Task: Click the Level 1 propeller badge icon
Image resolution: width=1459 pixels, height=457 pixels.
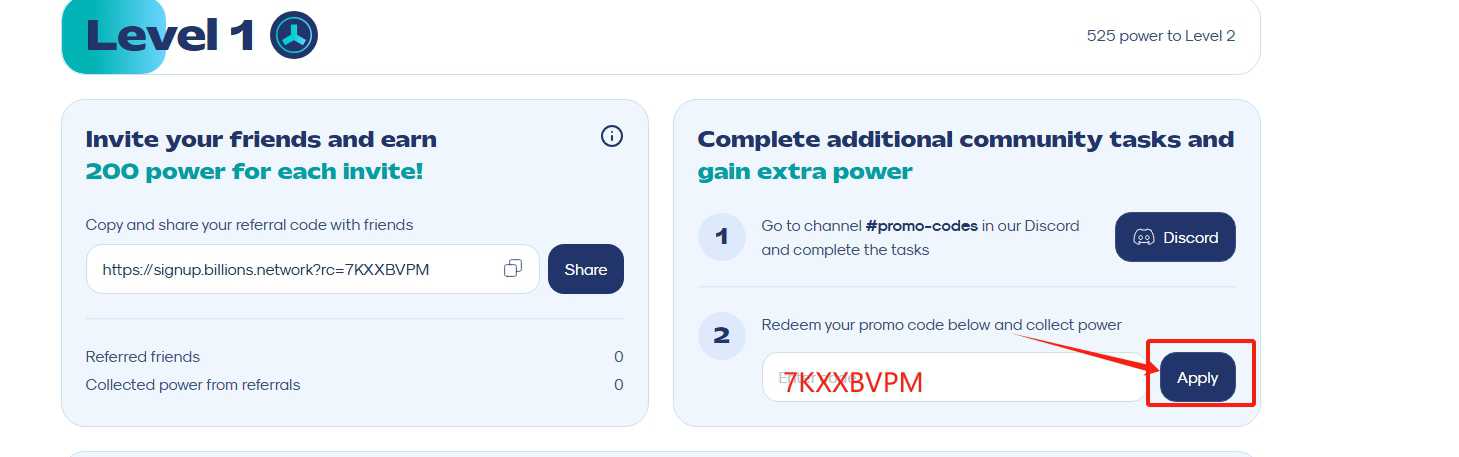Action: (294, 36)
